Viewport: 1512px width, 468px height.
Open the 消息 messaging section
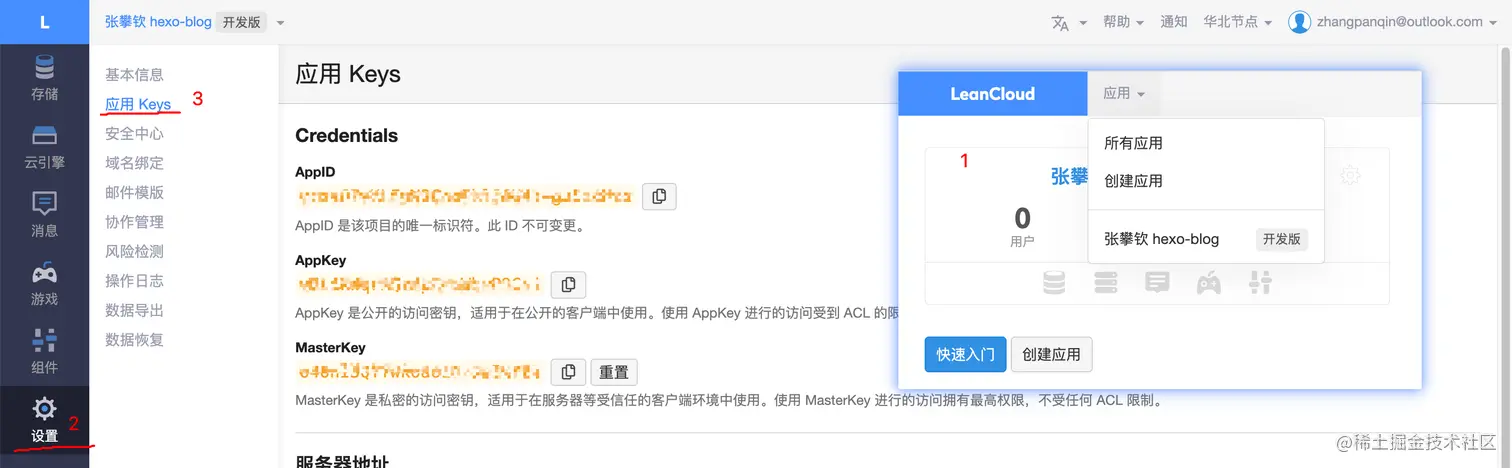pos(44,215)
